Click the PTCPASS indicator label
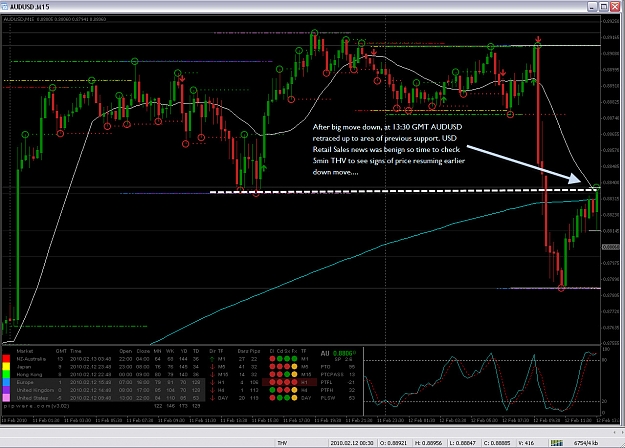Image resolution: width=625 pixels, height=448 pixels. (332, 374)
